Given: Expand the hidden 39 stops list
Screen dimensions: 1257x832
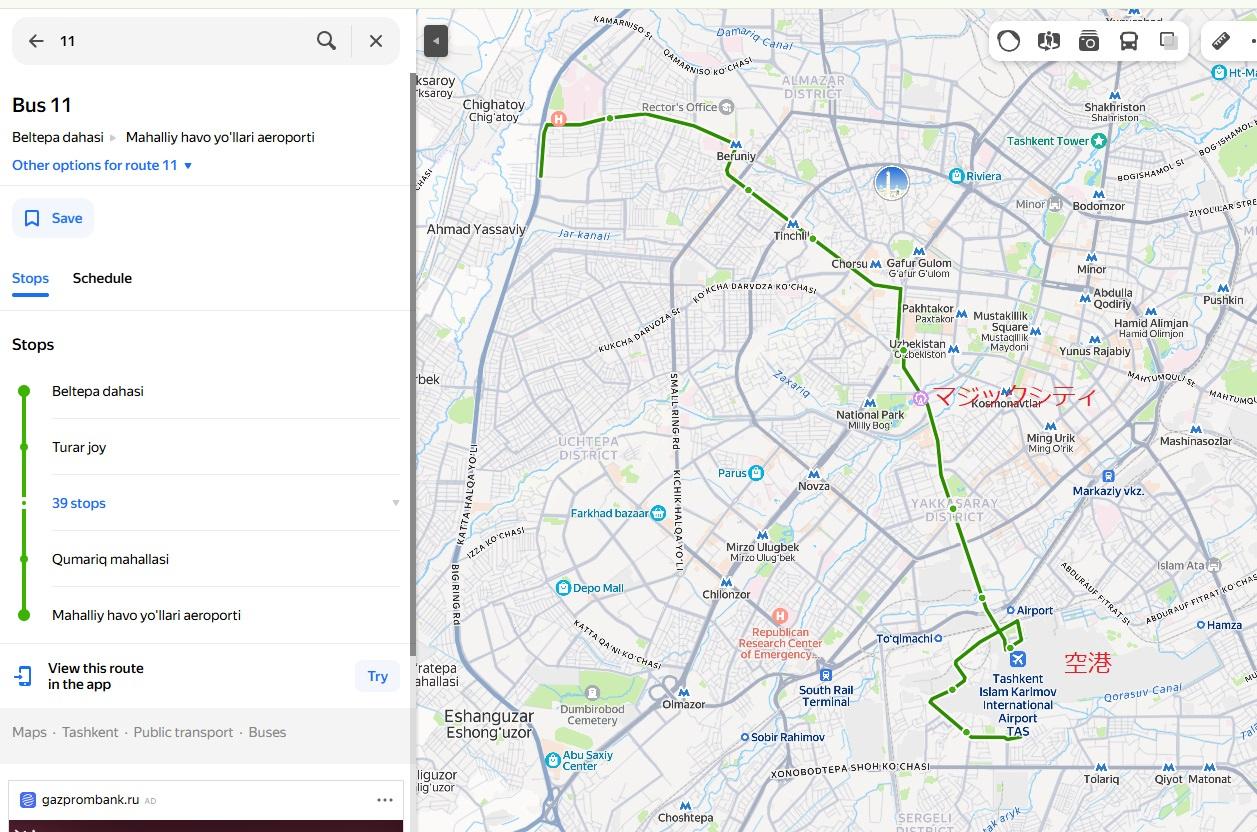Looking at the screenshot, I should pos(79,503).
